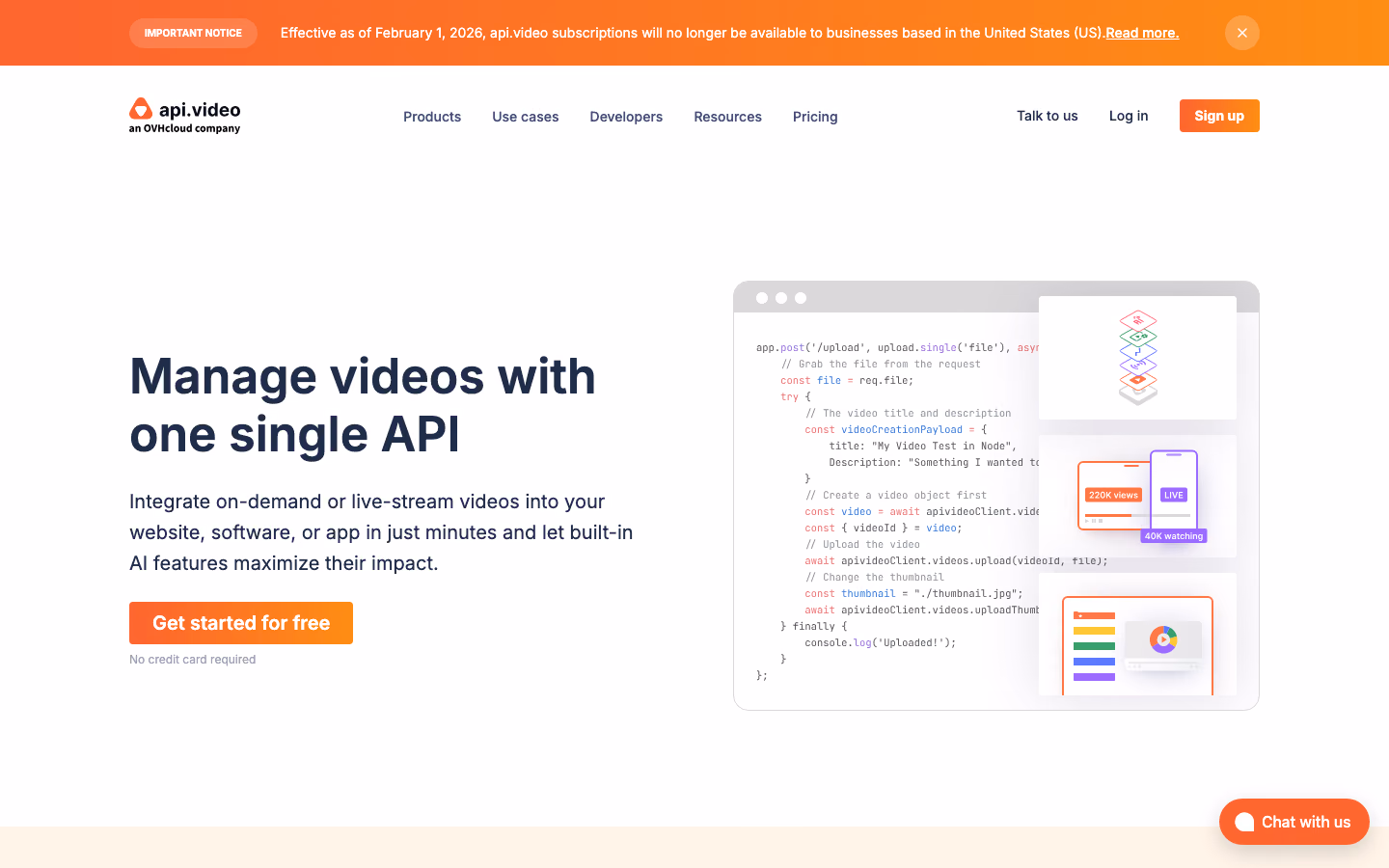Click the LIVE badge on phone illustration
Image resolution: width=1389 pixels, height=868 pixels.
(1174, 495)
